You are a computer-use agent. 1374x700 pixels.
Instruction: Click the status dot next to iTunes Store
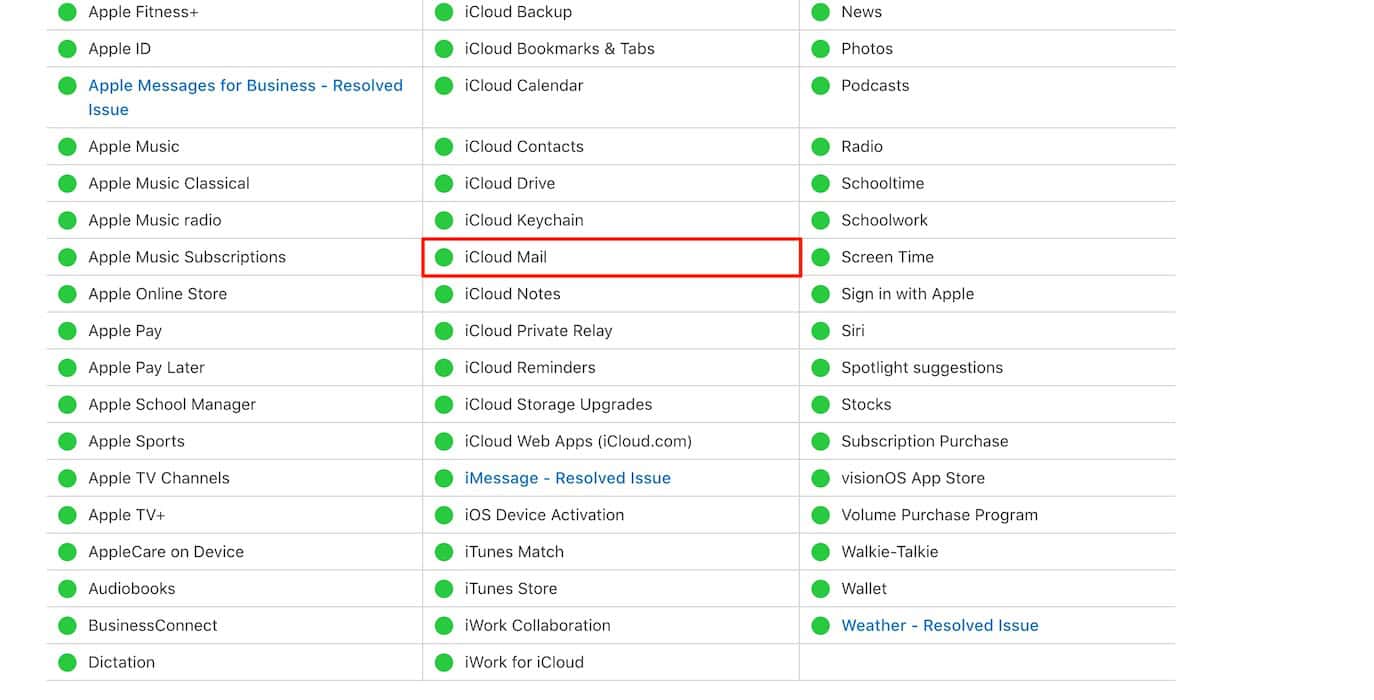point(444,589)
